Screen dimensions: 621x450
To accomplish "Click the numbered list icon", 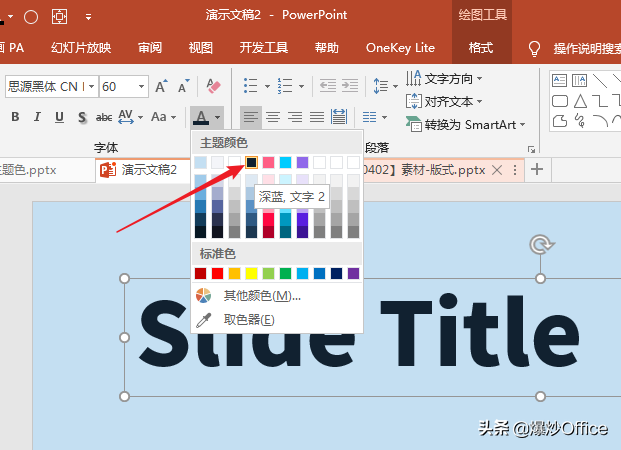I will click(285, 86).
